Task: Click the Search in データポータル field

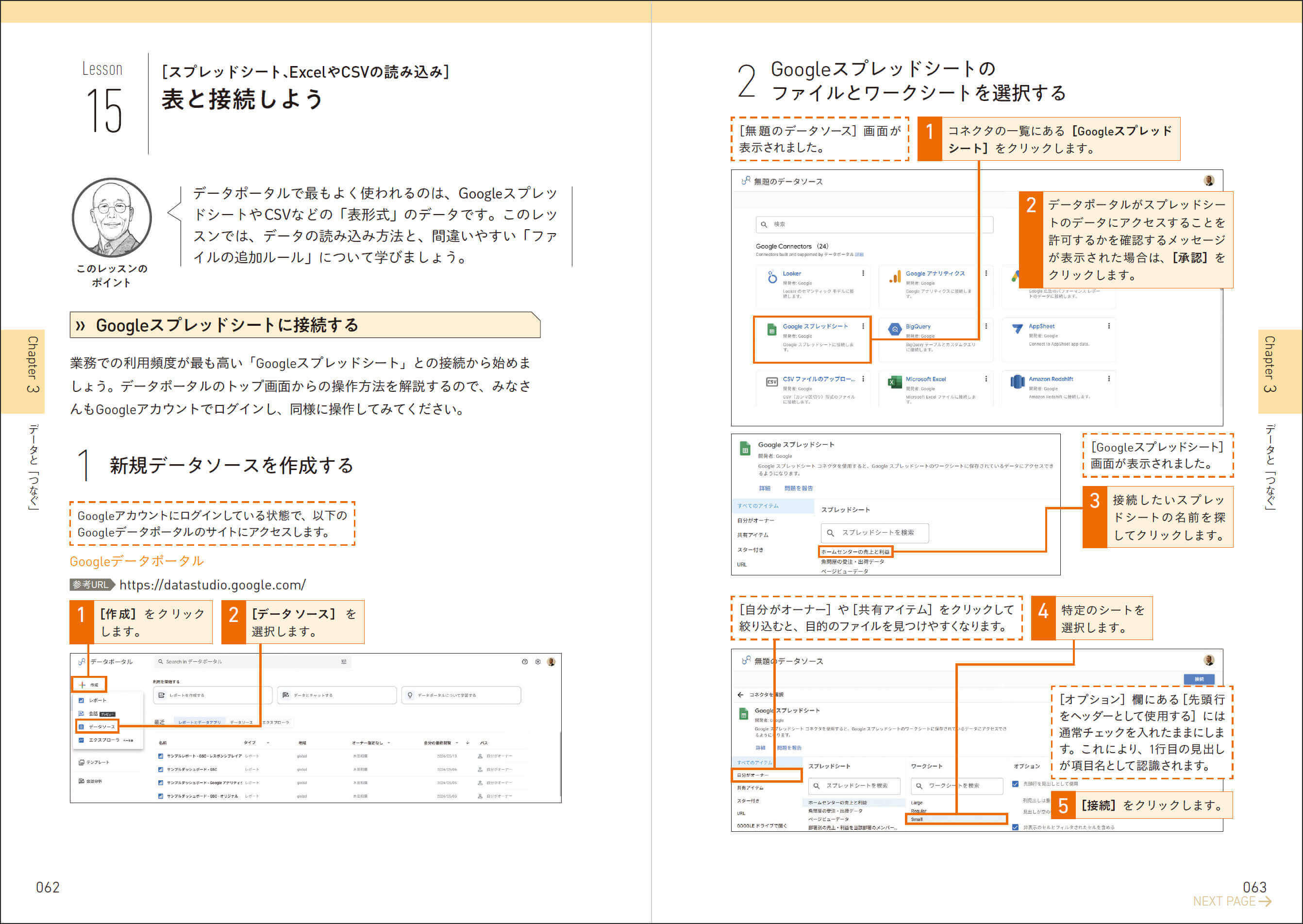Action: (x=252, y=661)
